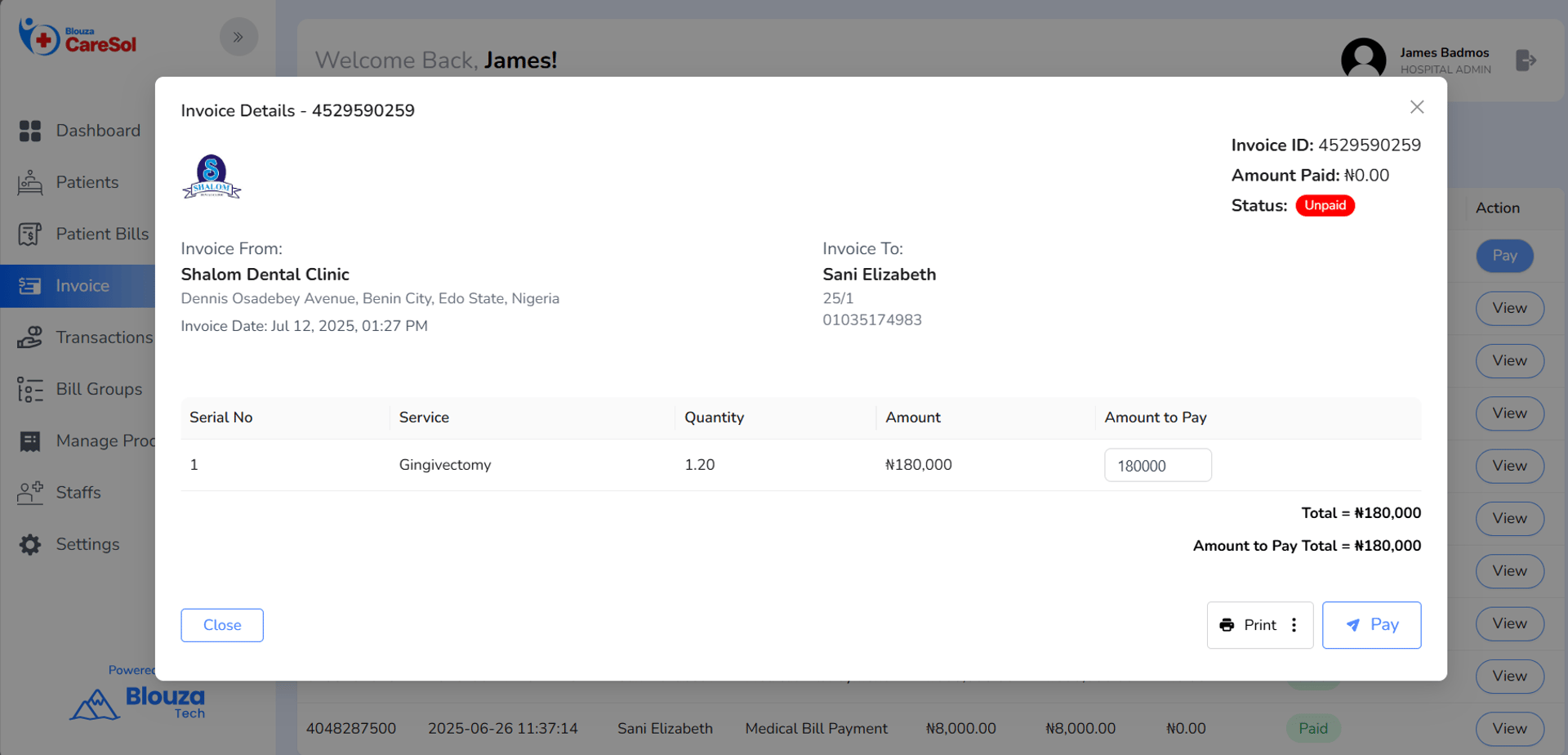Edit the Amount to Pay field for Gingivectomy
Image resolution: width=1568 pixels, height=755 pixels.
1157,466
